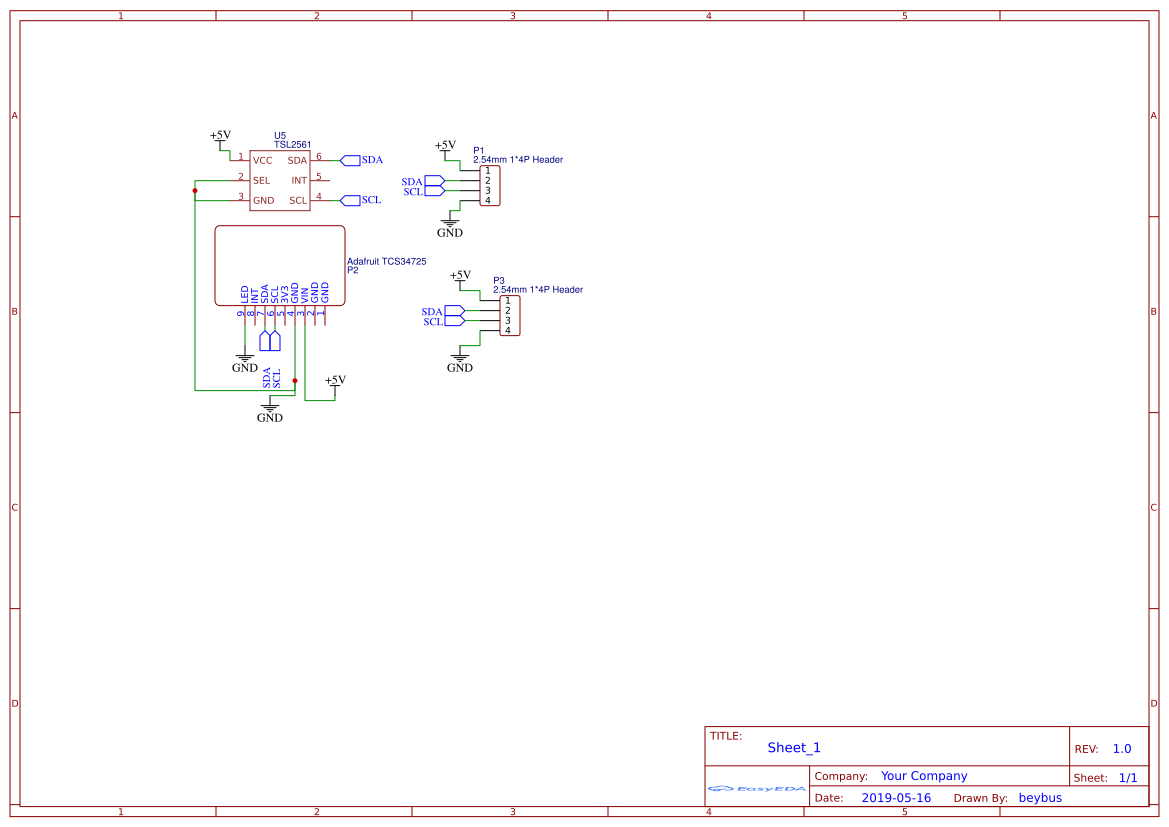Click P1's "2.54mm 1*4P Header" label

point(518,160)
